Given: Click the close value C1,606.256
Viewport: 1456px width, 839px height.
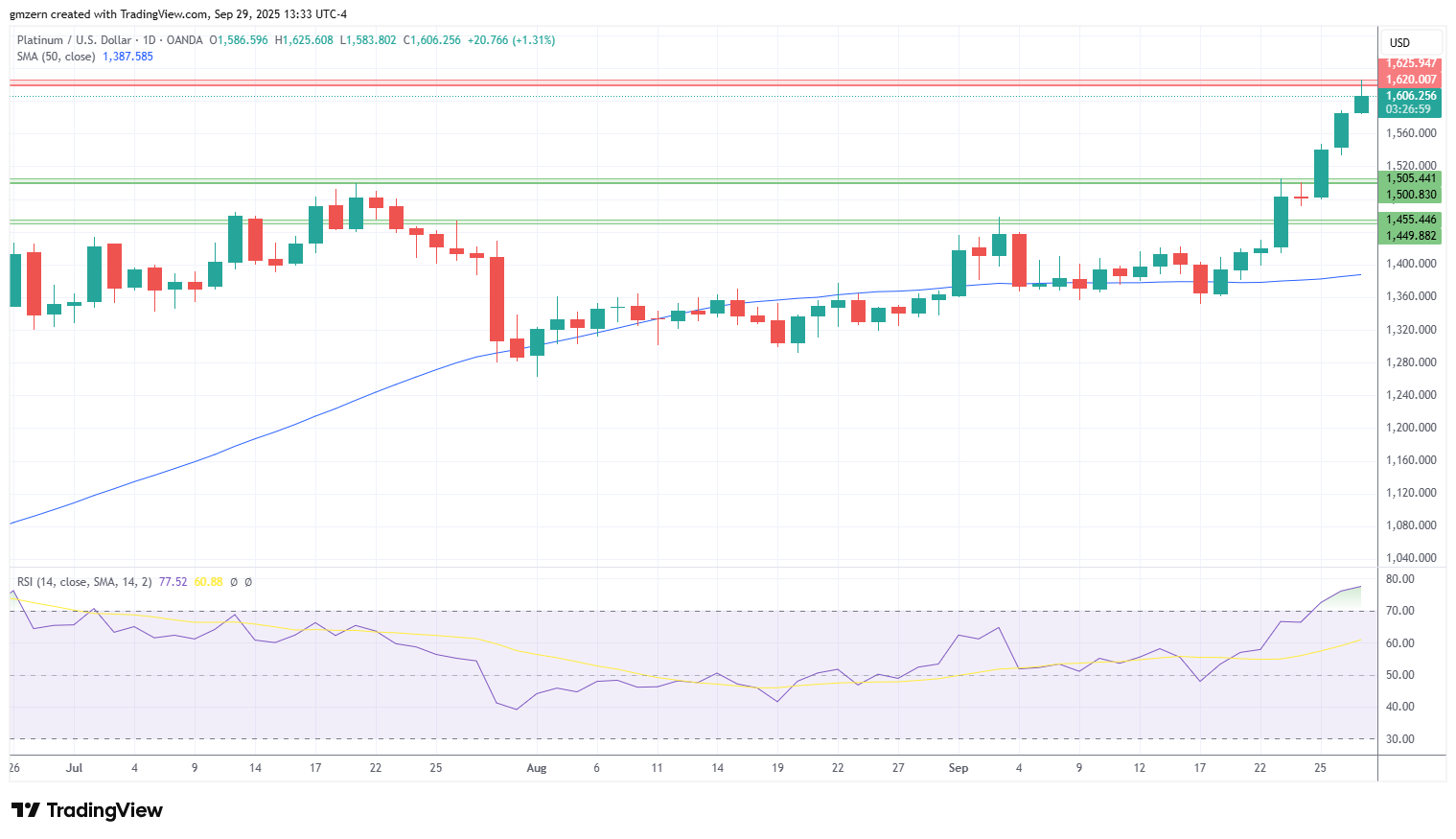Looking at the screenshot, I should (431, 40).
